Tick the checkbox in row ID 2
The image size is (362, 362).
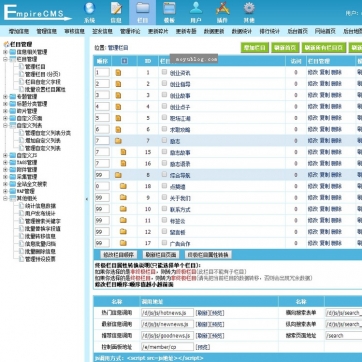point(164,83)
